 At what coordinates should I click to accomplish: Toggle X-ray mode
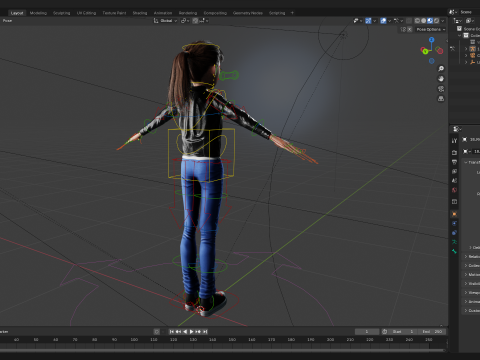pos(409,21)
